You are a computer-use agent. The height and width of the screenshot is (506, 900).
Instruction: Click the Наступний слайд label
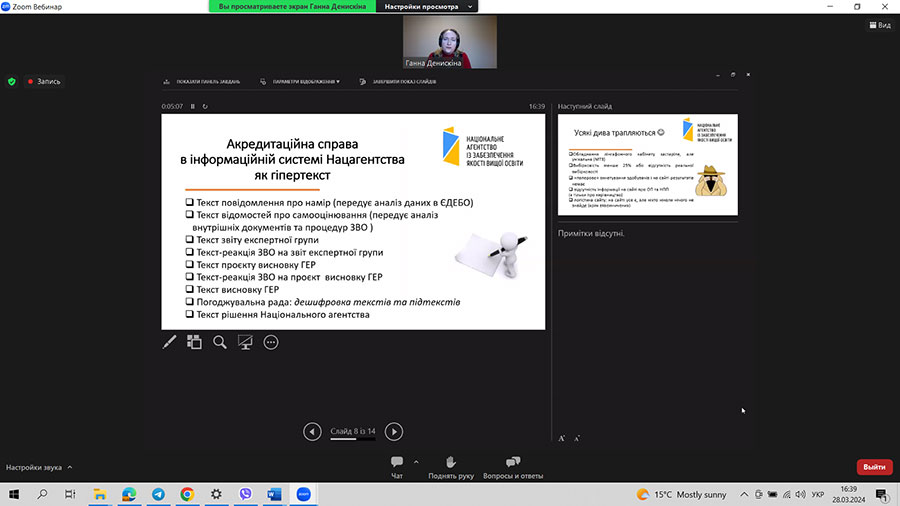(585, 106)
